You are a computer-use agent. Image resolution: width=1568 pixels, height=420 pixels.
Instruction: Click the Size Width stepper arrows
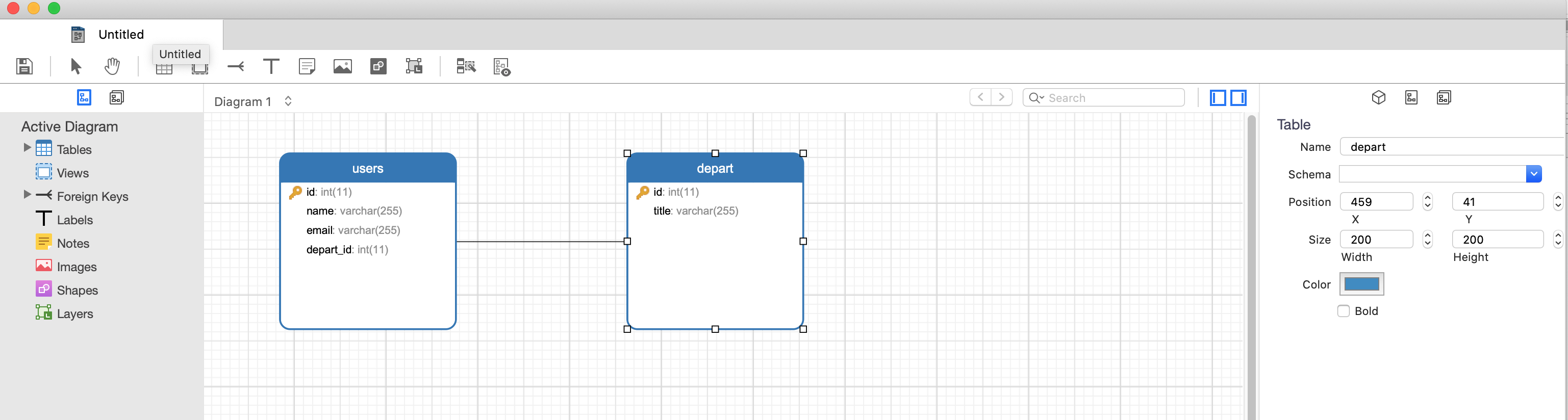tap(1428, 240)
